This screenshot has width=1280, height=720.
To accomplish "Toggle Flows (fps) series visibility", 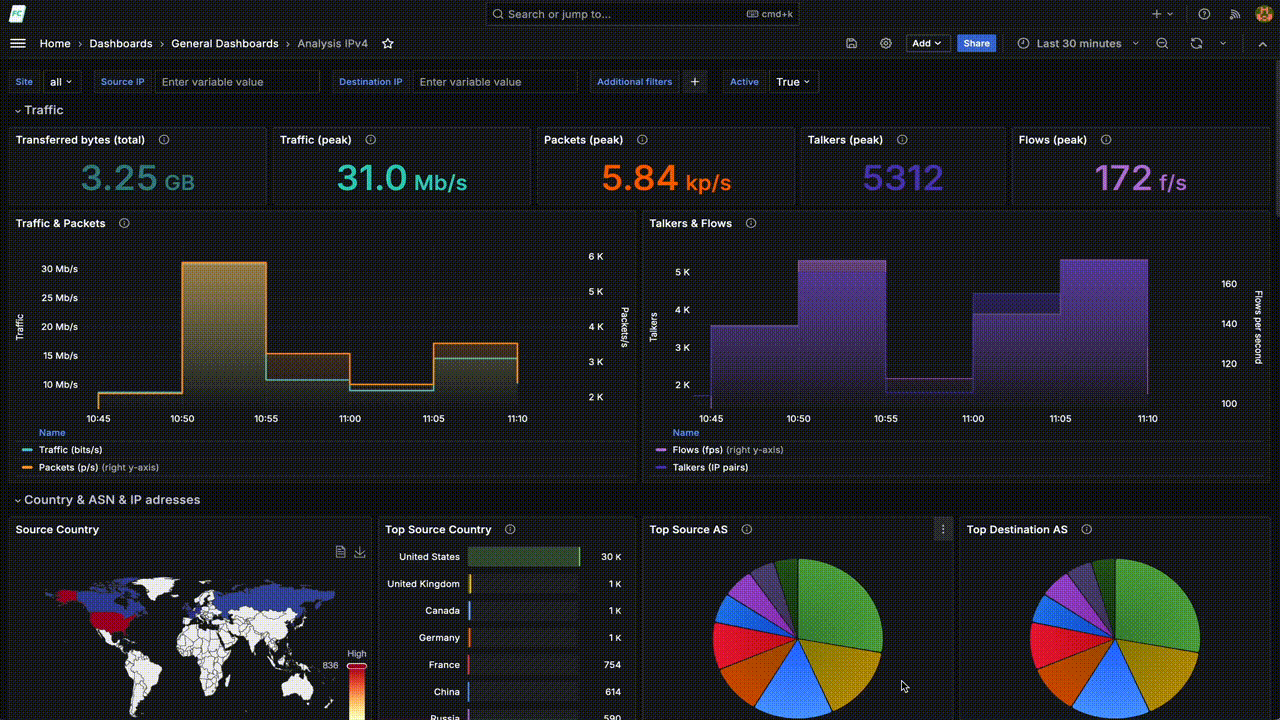I will pos(699,450).
